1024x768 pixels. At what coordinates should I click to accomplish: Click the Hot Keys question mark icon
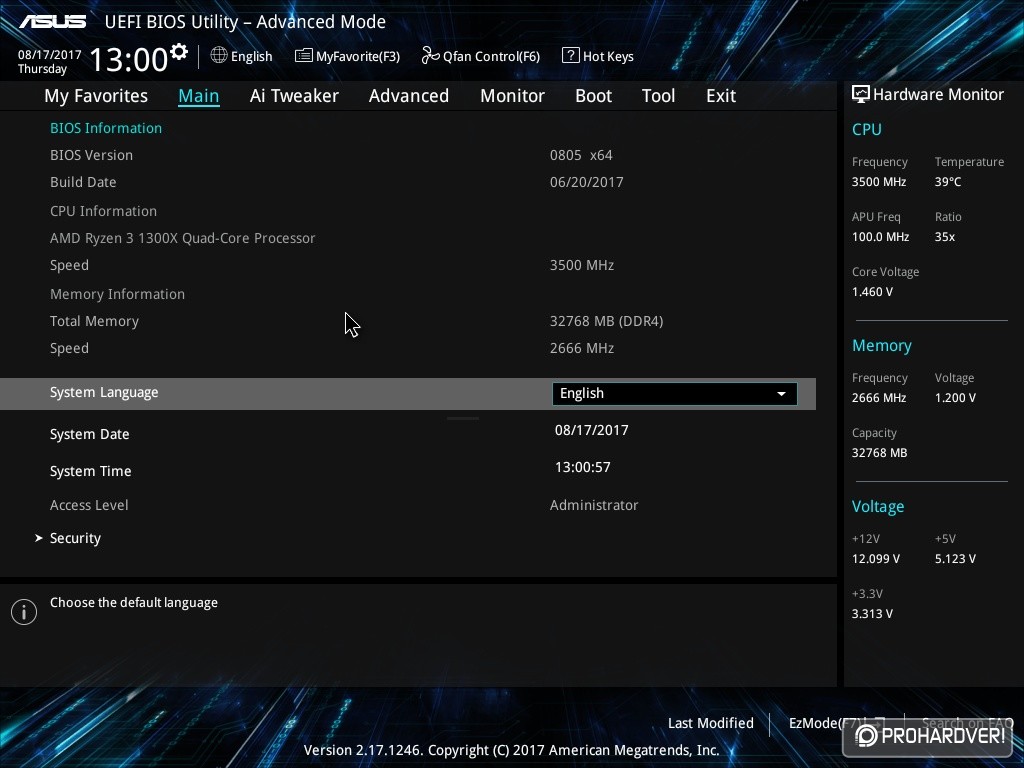(570, 56)
